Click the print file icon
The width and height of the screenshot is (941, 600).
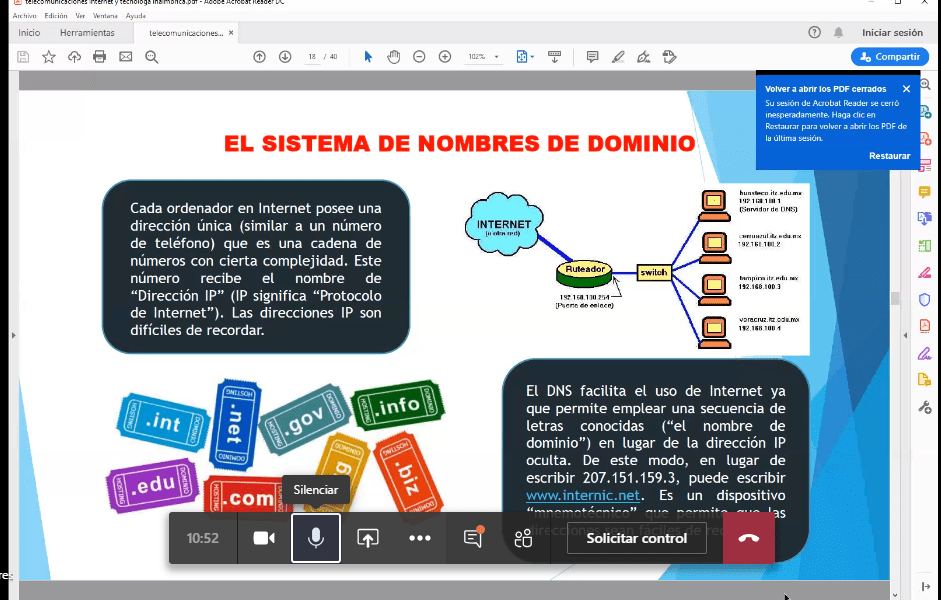(100, 57)
